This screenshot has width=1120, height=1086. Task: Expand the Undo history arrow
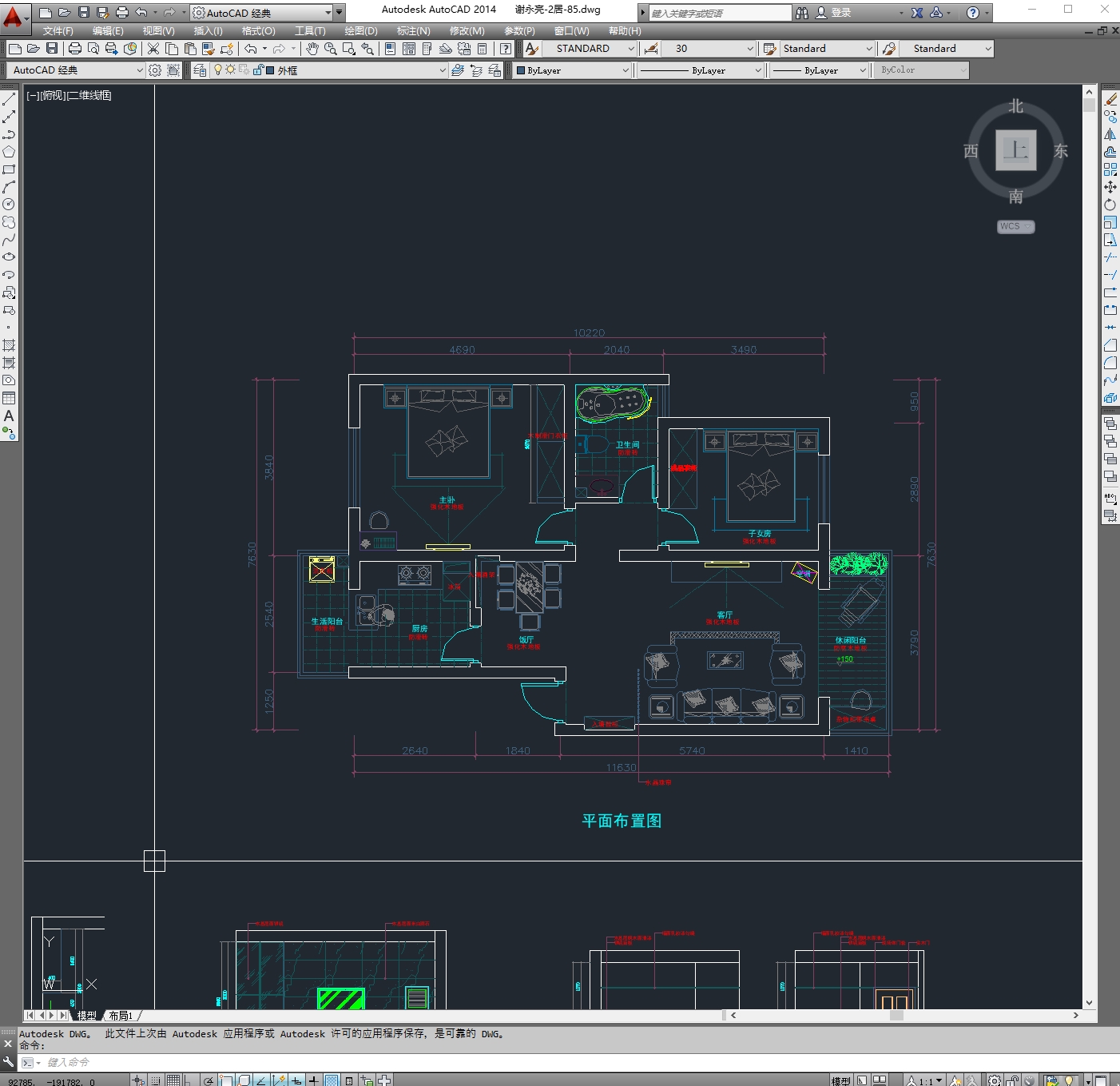pos(265,49)
